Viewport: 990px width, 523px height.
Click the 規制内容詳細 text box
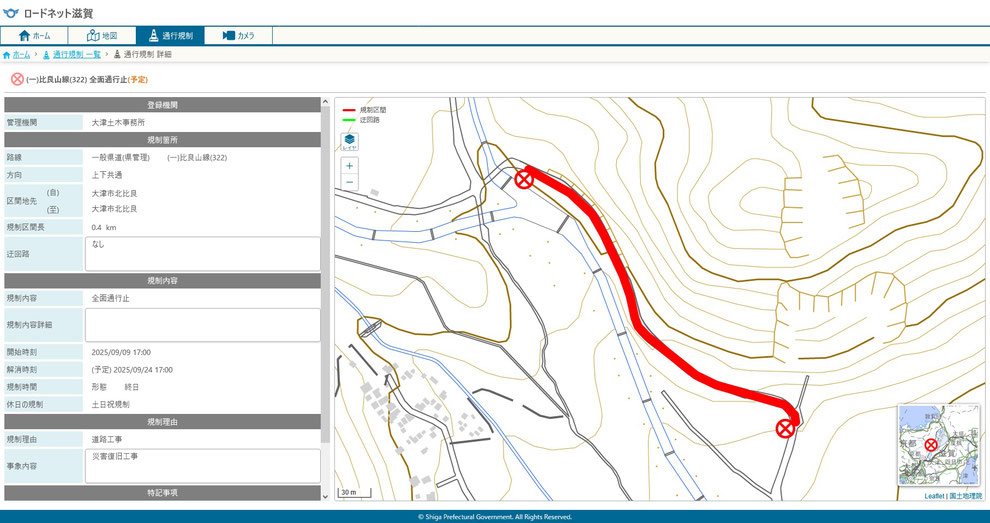(x=203, y=325)
